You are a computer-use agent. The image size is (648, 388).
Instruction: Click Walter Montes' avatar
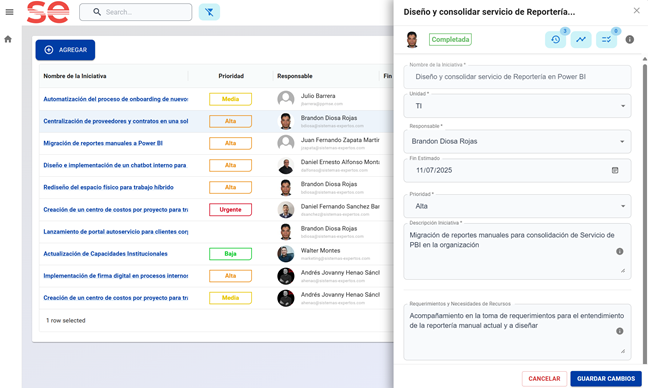(x=286, y=254)
